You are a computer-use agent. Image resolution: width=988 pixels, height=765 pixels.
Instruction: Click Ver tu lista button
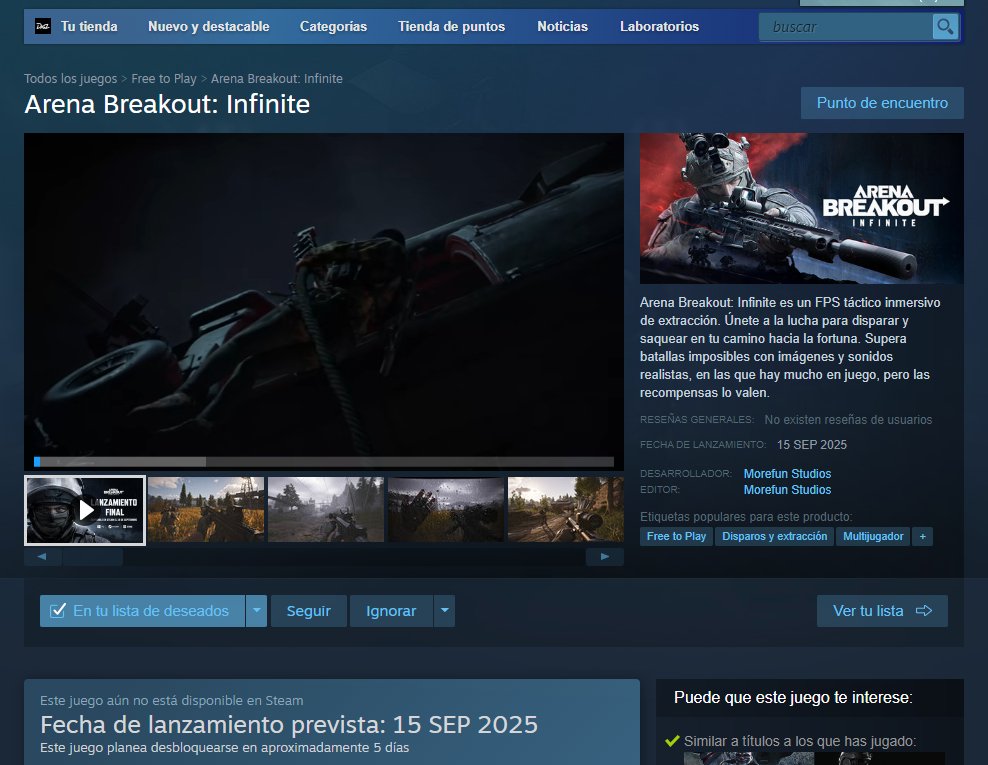(x=882, y=611)
